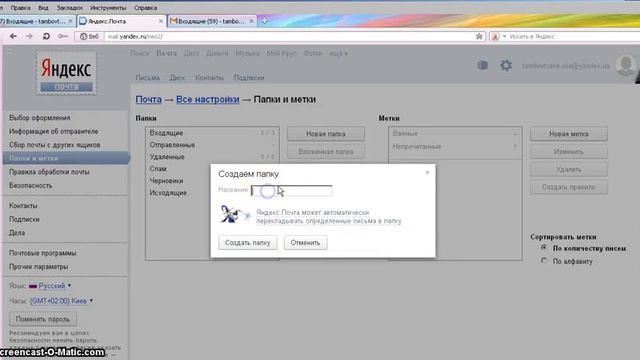Click the Удалить label button

coord(569,169)
